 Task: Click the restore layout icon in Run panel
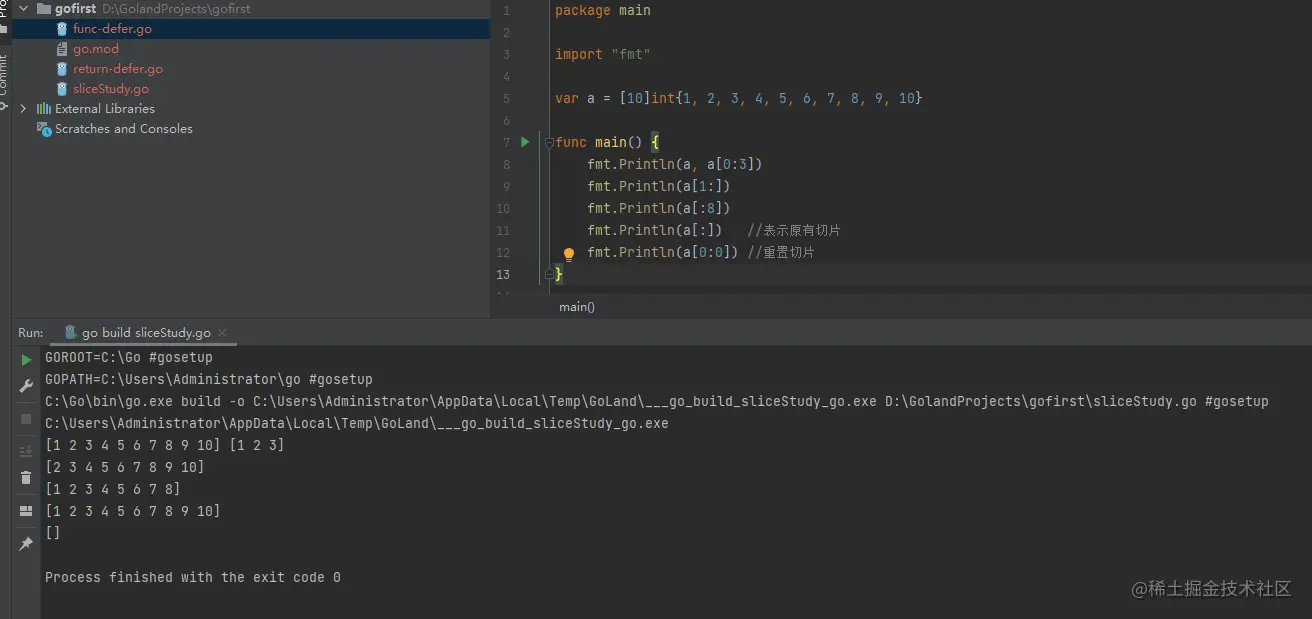click(26, 511)
